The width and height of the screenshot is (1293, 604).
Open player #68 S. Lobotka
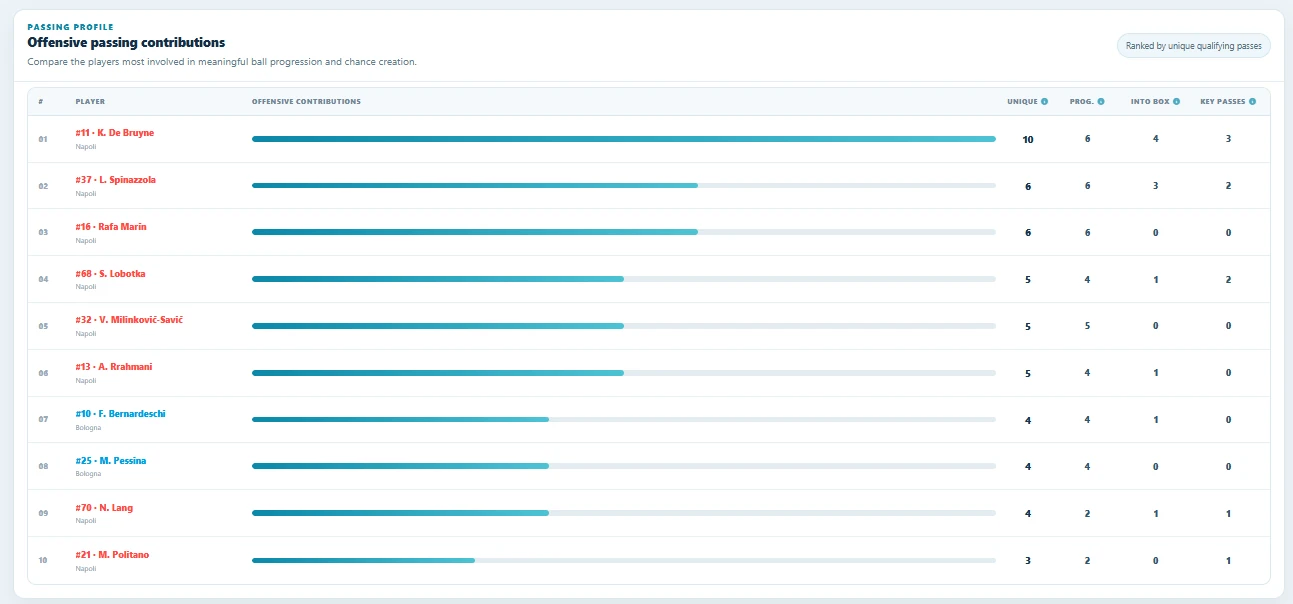click(x=110, y=274)
